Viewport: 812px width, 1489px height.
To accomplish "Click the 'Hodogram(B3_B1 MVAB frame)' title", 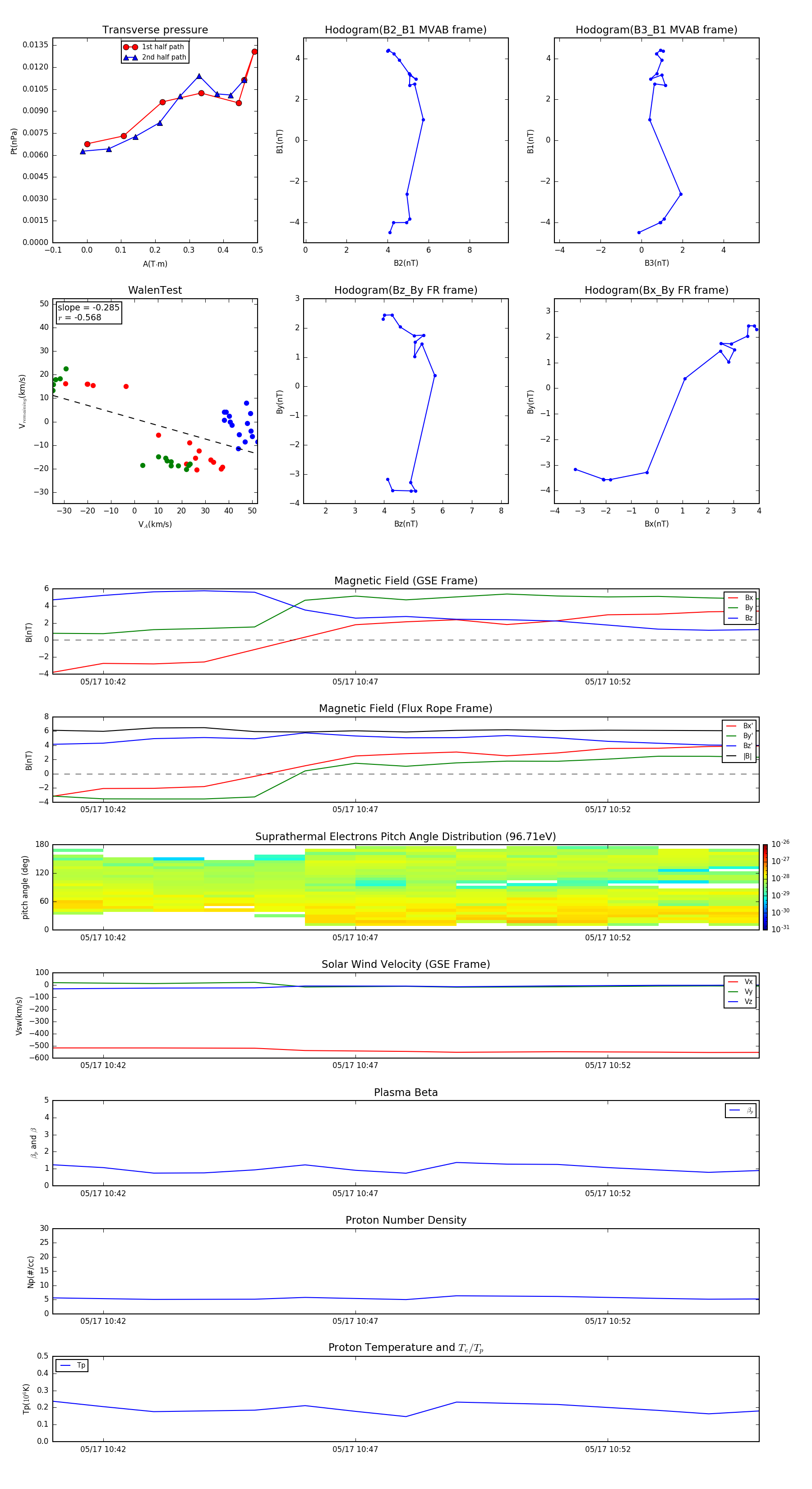I will (656, 29).
